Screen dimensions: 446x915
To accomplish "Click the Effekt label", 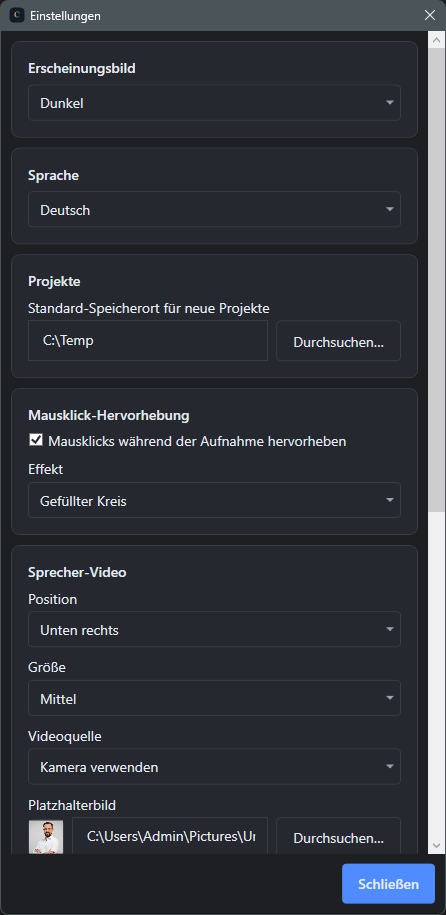I will coord(44,469).
